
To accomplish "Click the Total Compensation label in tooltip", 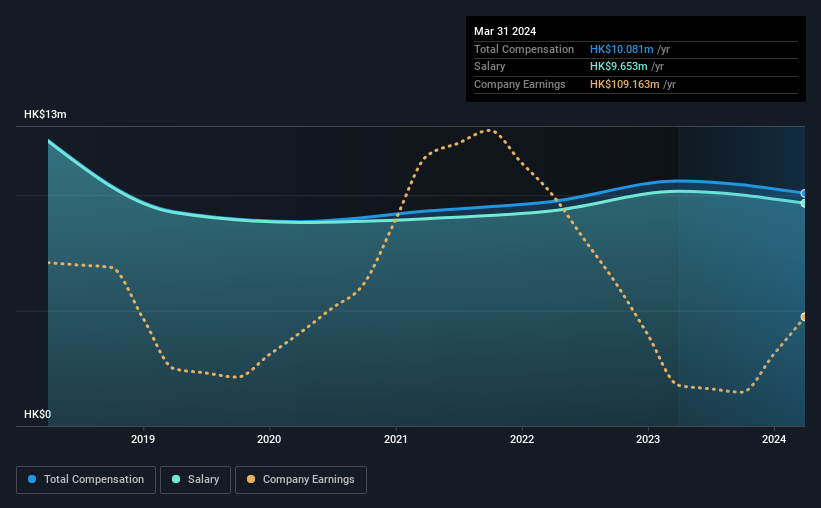I will (524, 49).
